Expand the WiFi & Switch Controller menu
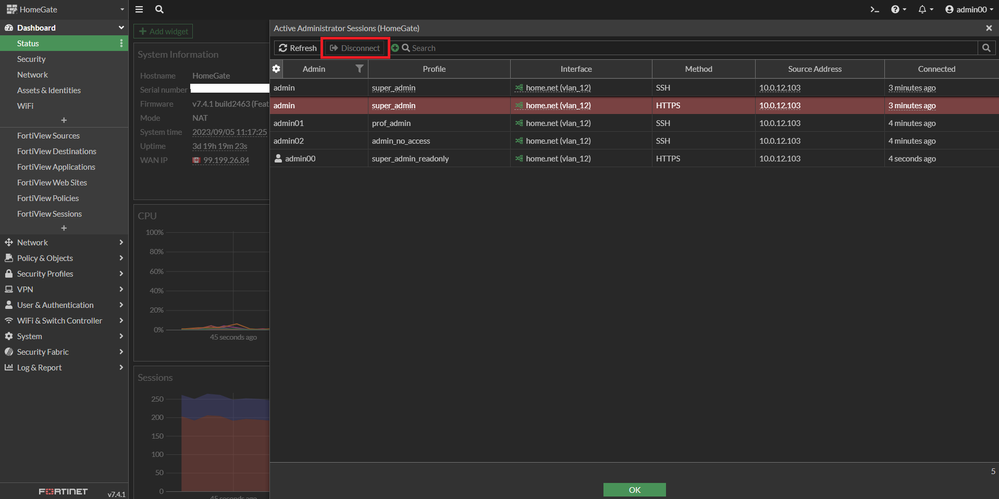 point(64,321)
